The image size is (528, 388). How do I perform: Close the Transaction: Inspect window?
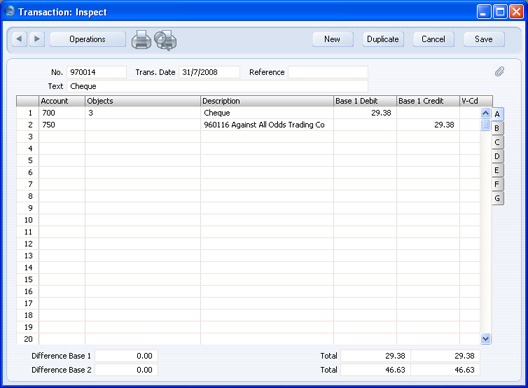pyautogui.click(x=516, y=12)
